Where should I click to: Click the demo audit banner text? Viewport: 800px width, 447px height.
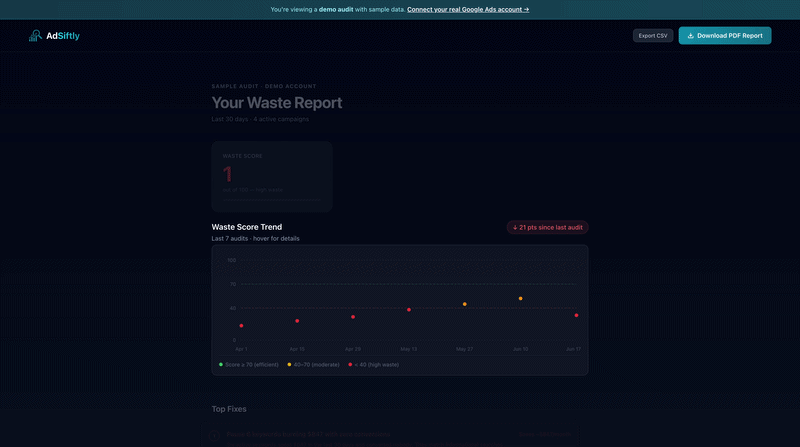336,9
